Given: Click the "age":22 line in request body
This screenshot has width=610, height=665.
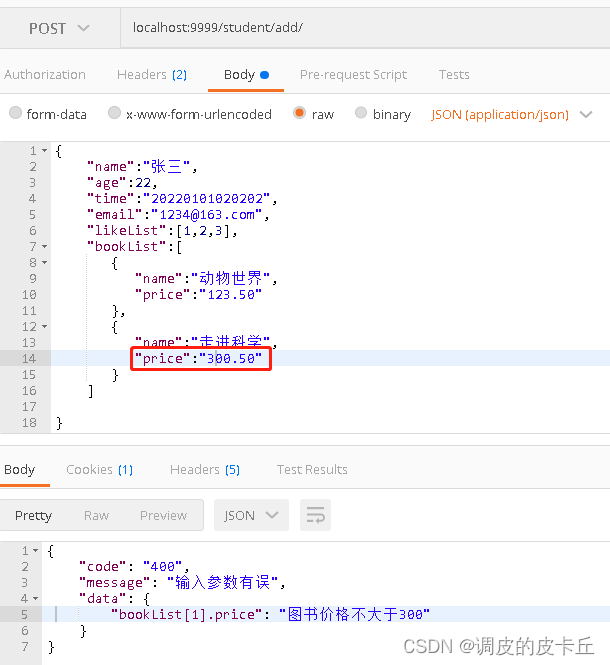Looking at the screenshot, I should tap(122, 183).
